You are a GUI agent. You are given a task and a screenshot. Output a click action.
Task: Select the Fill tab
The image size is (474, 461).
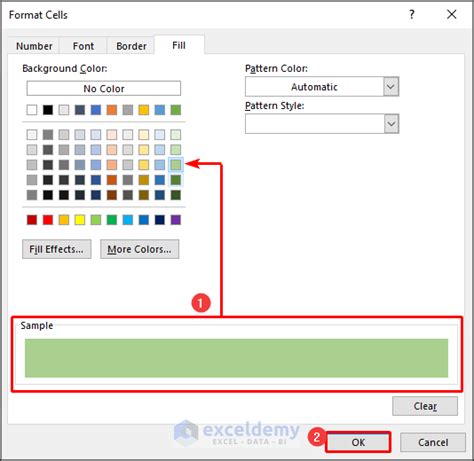[179, 45]
